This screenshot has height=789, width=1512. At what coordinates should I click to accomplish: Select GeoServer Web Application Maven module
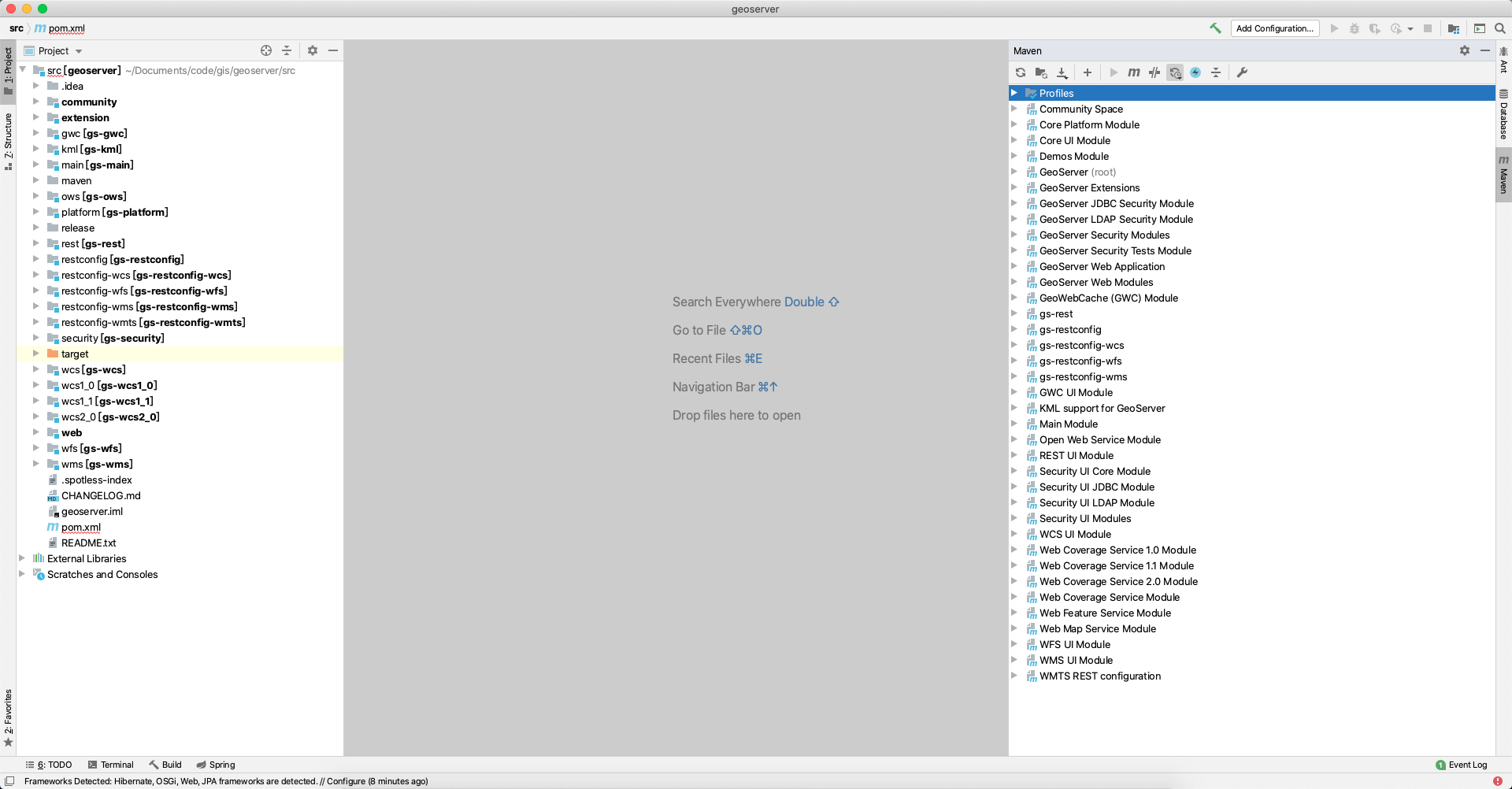pyautogui.click(x=1101, y=266)
